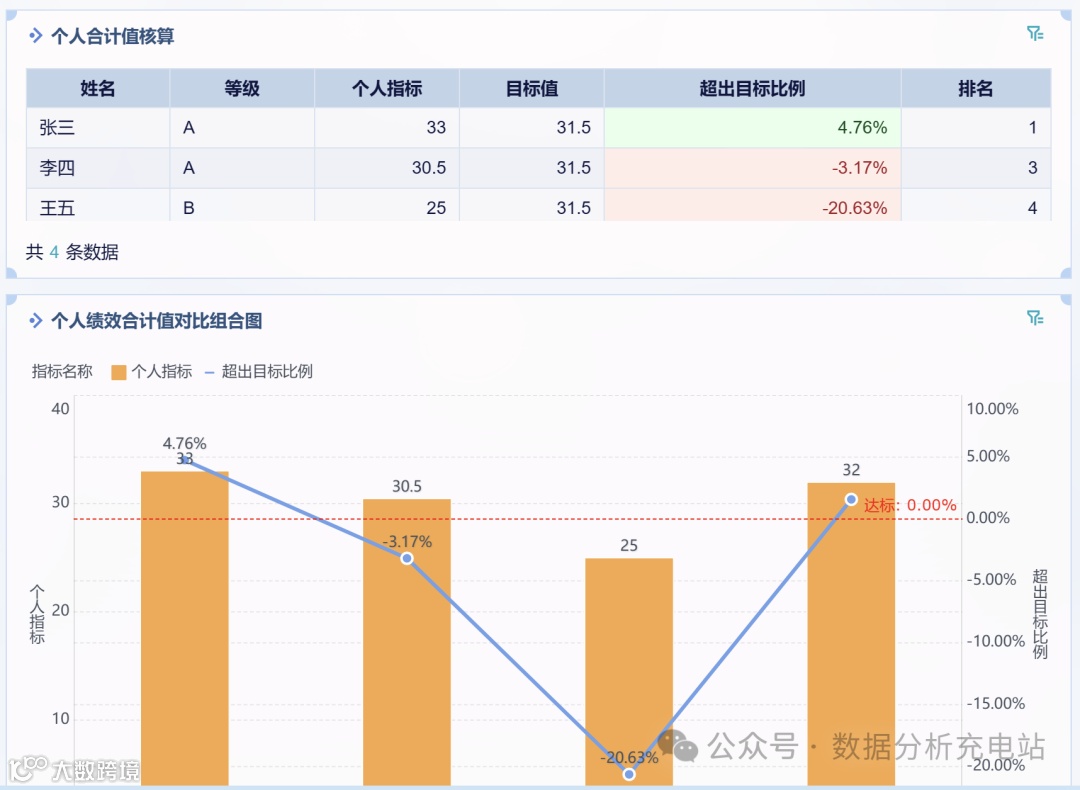Click ranking 1 cell in 张三 row
This screenshot has height=790, width=1080.
click(x=975, y=127)
